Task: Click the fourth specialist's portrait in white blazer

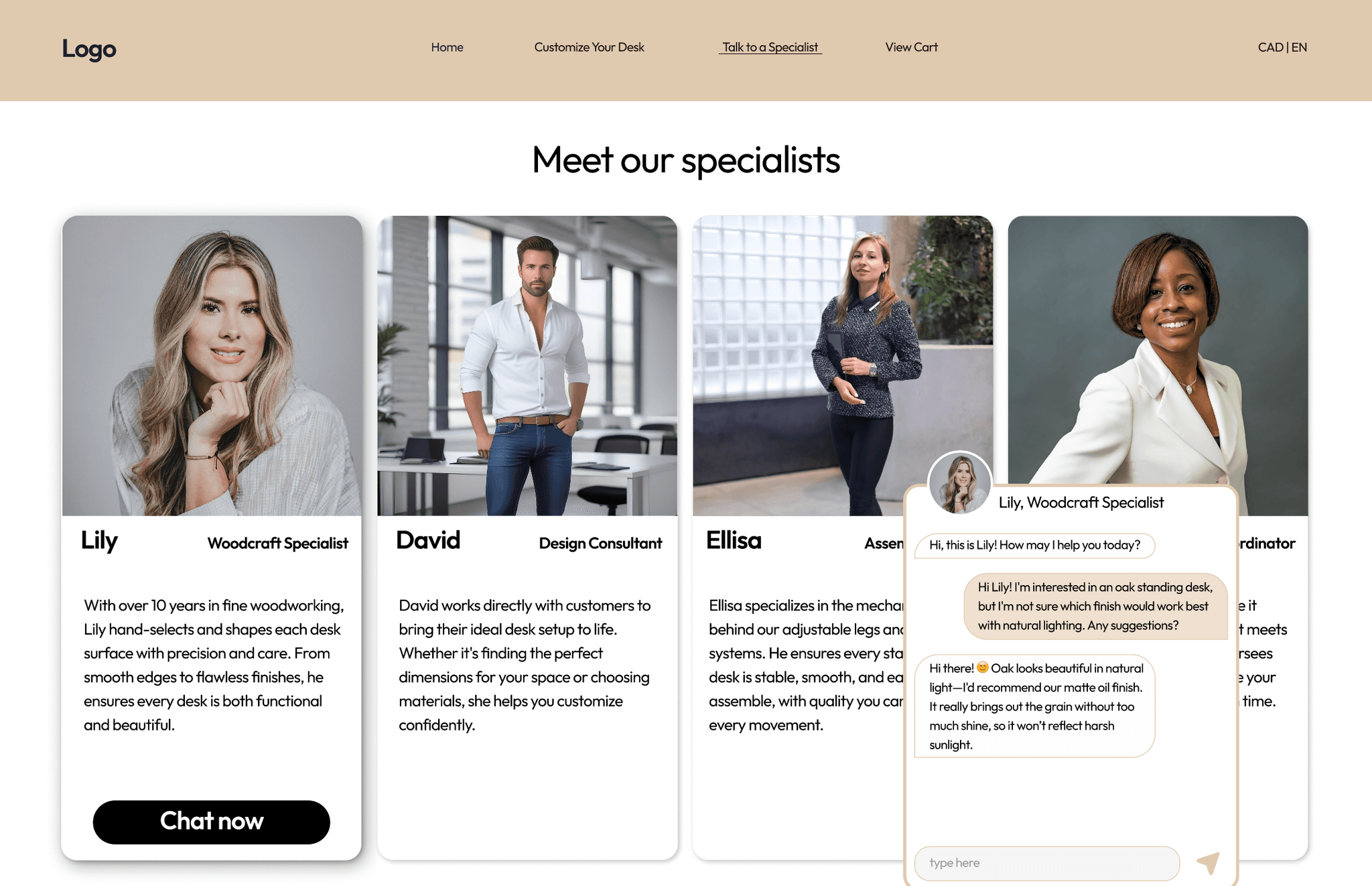Action: coord(1158,349)
